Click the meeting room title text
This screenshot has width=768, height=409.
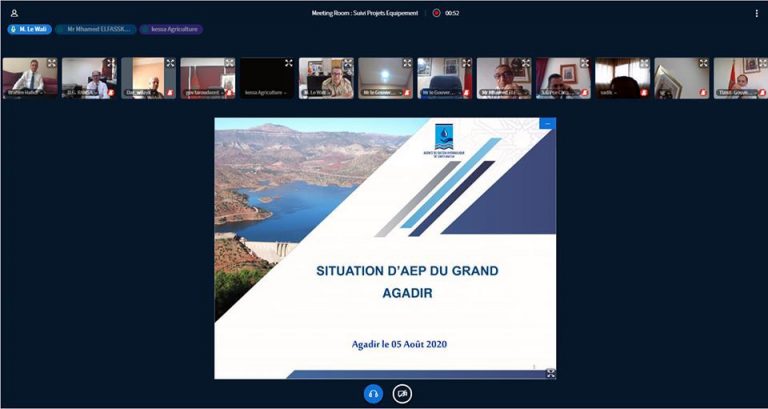click(367, 13)
